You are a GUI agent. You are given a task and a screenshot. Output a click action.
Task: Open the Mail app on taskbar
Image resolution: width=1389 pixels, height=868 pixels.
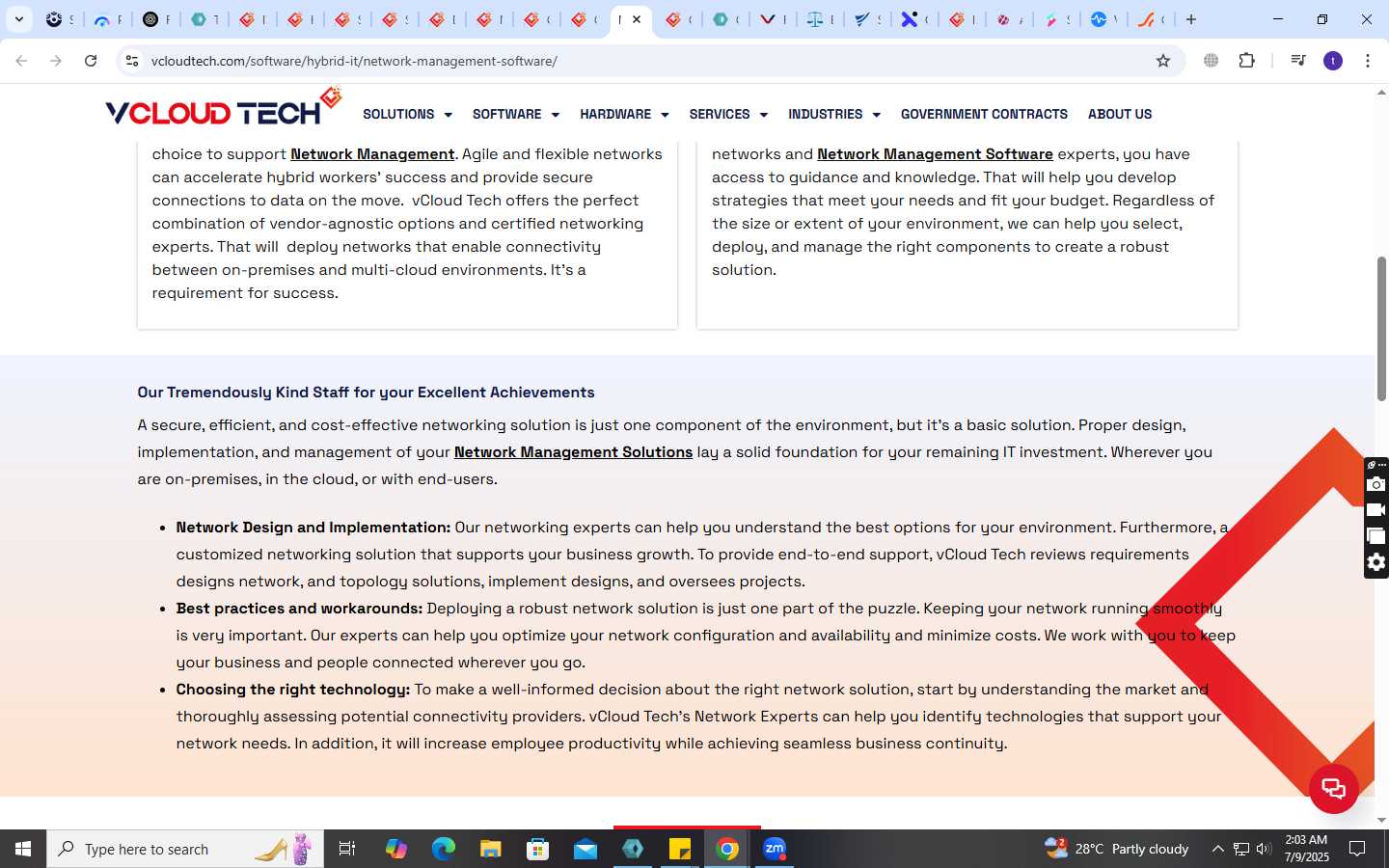point(586,849)
